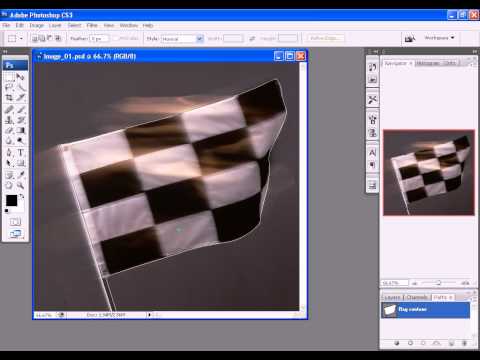Image resolution: width=480 pixels, height=360 pixels.
Task: Click Load path as selection icon
Action: coord(423,343)
